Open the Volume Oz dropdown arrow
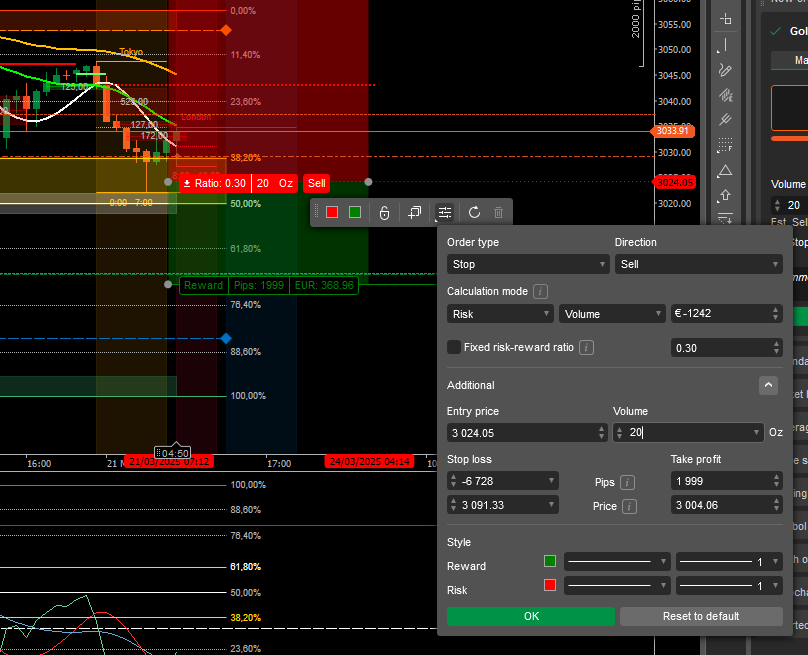This screenshot has width=808, height=655. (x=756, y=432)
